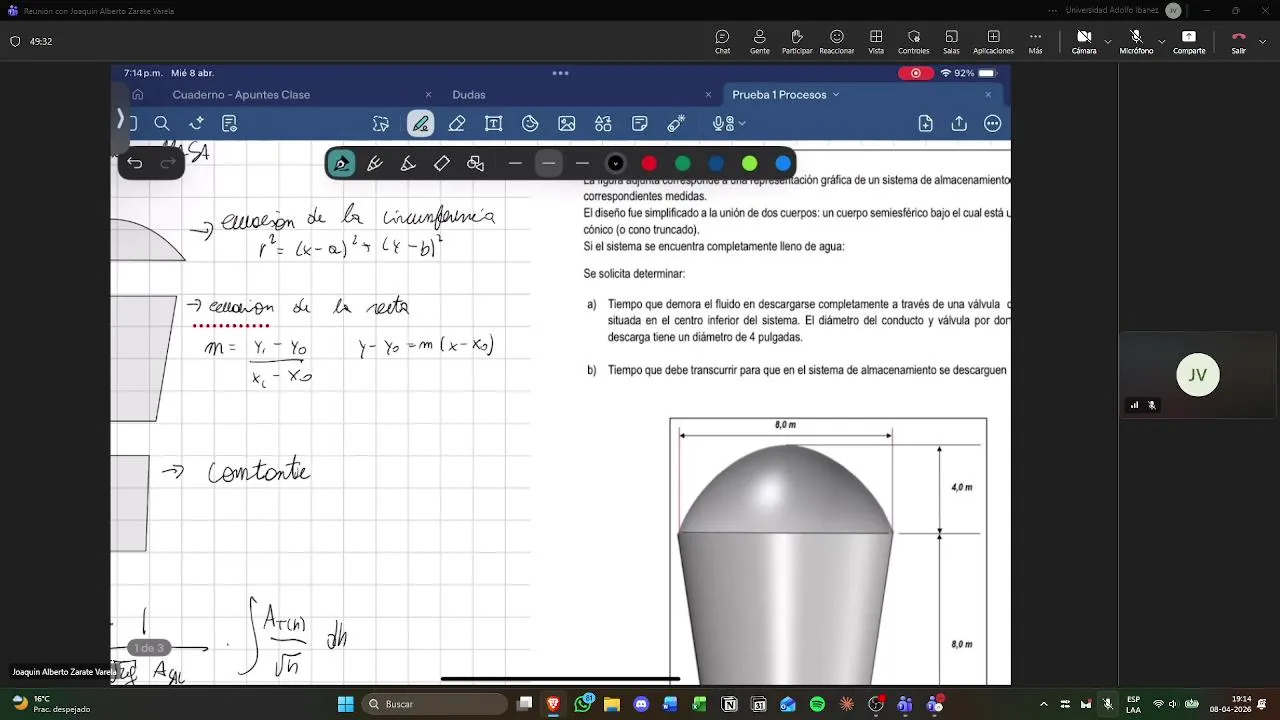Select the lasso selection tool
The width and height of the screenshot is (1280, 720).
[x=380, y=124]
